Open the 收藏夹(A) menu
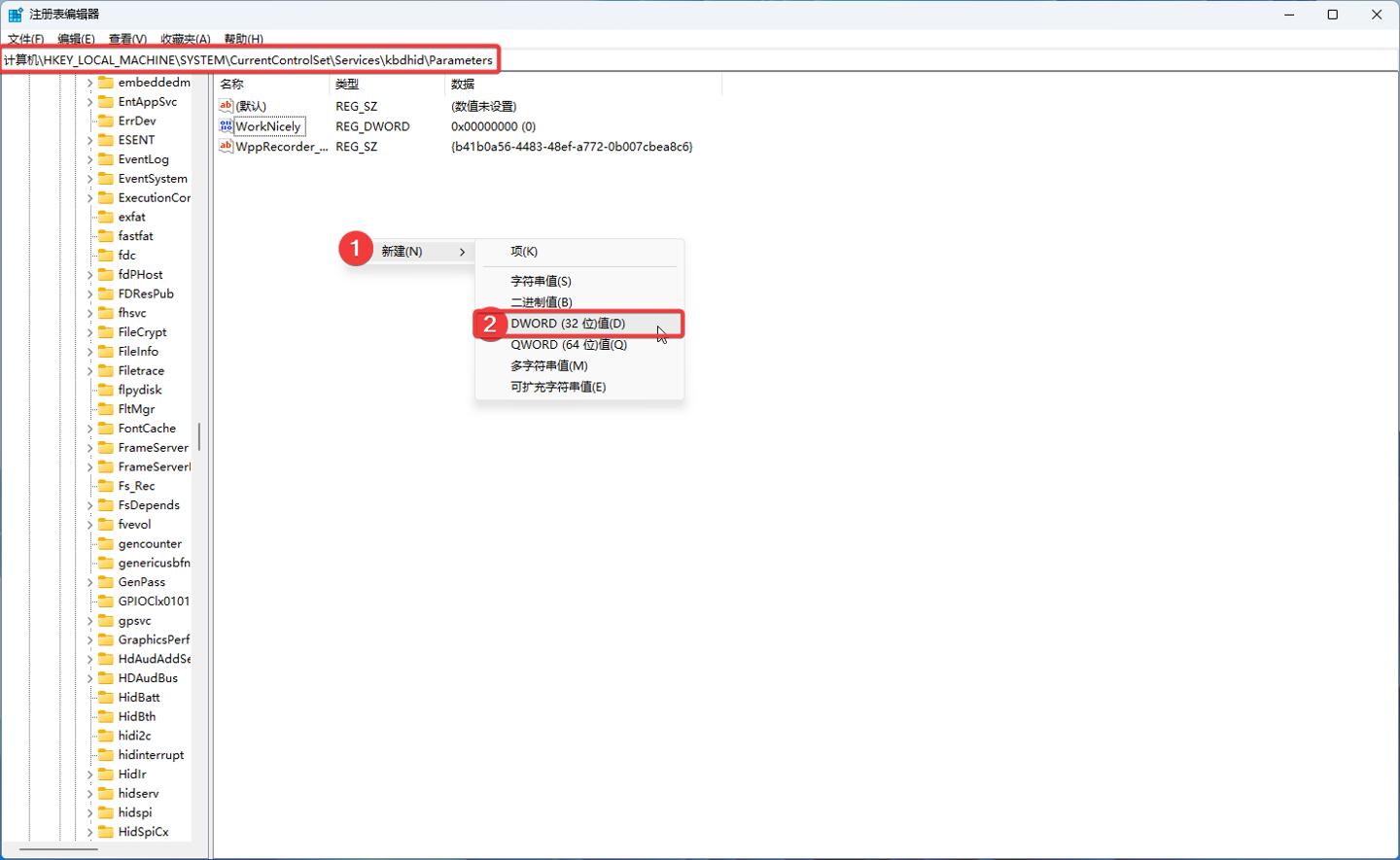 pyautogui.click(x=185, y=39)
